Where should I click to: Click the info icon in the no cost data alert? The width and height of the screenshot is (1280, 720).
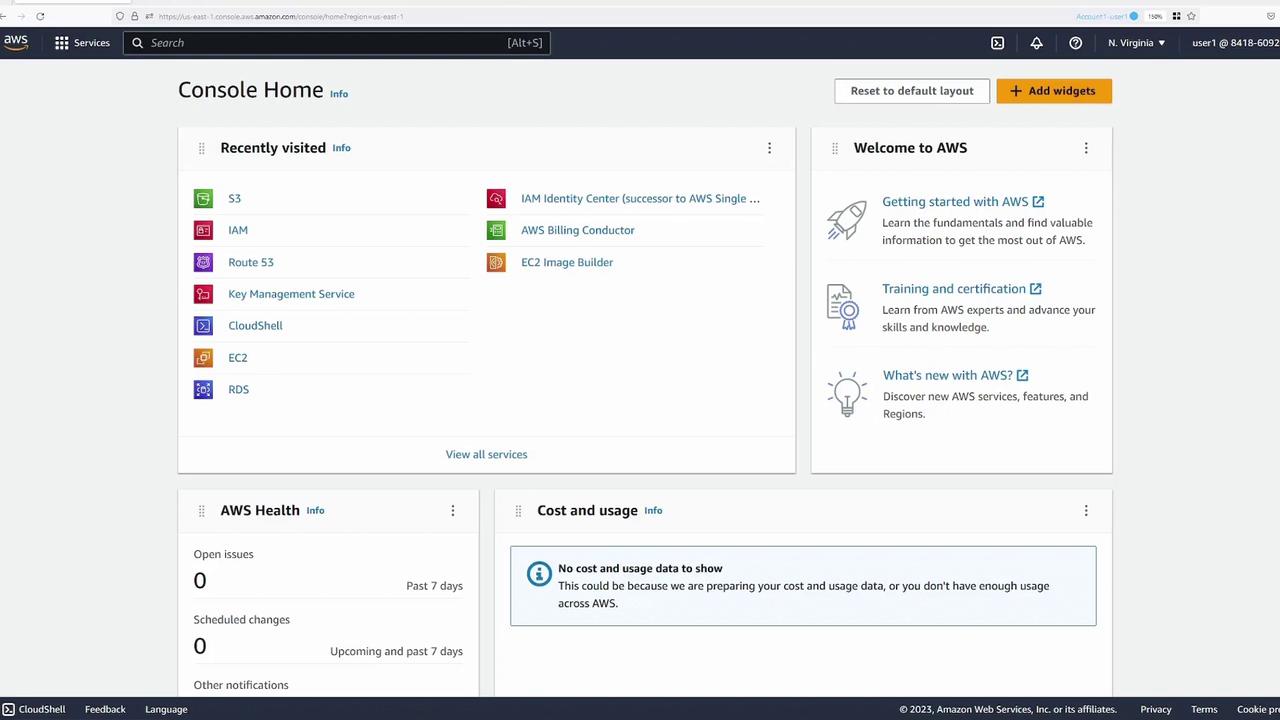(x=539, y=574)
